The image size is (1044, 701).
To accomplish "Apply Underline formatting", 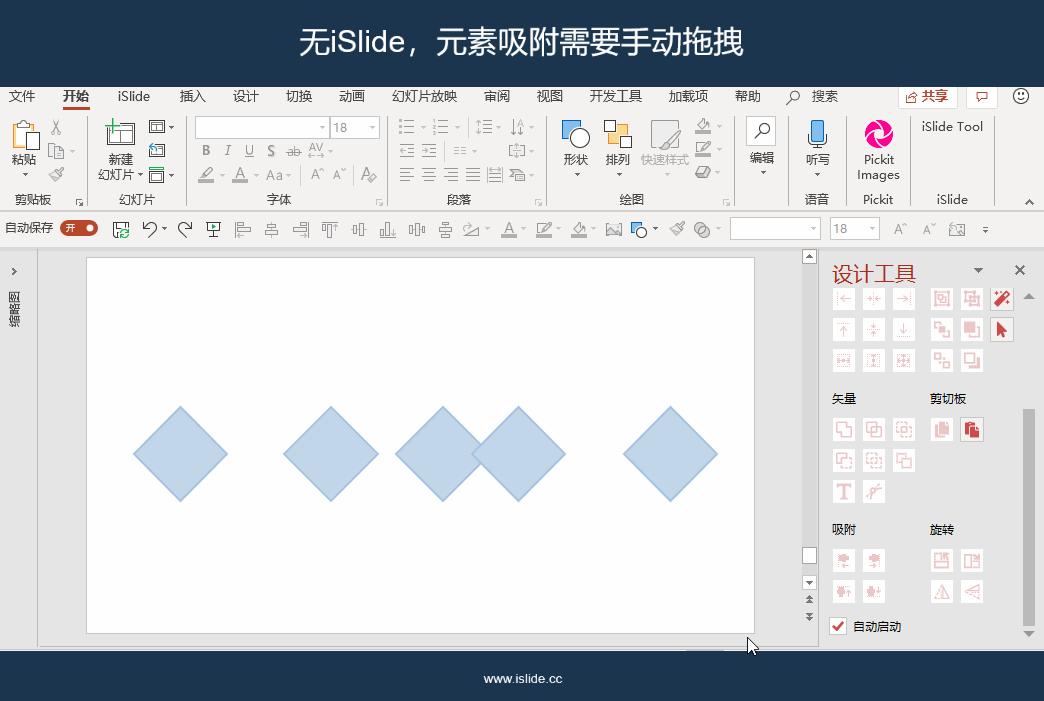I will (x=249, y=151).
